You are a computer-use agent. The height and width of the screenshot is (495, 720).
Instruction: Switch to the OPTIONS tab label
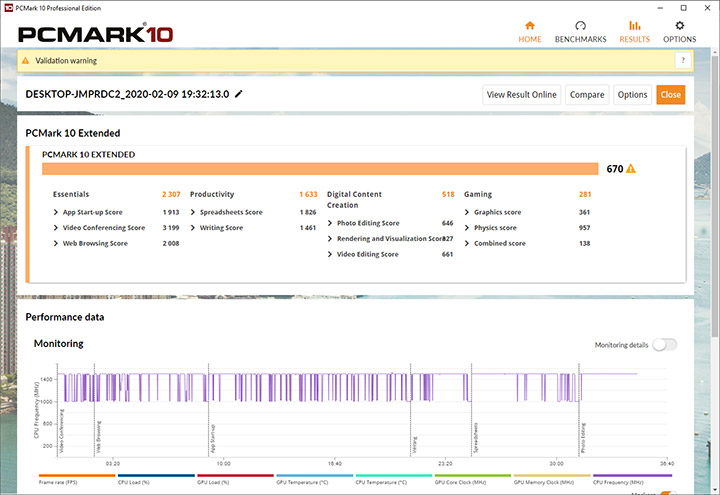[x=680, y=39]
